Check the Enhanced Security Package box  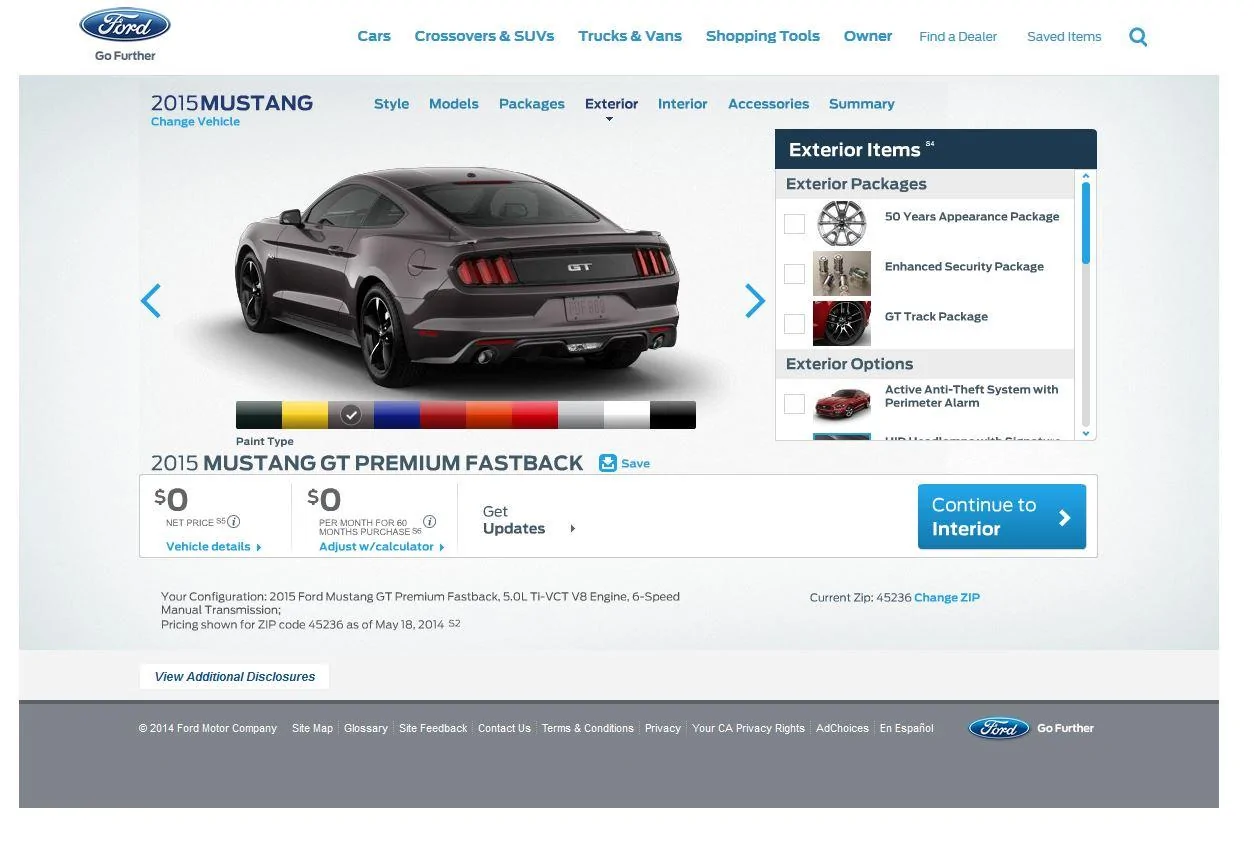click(794, 273)
